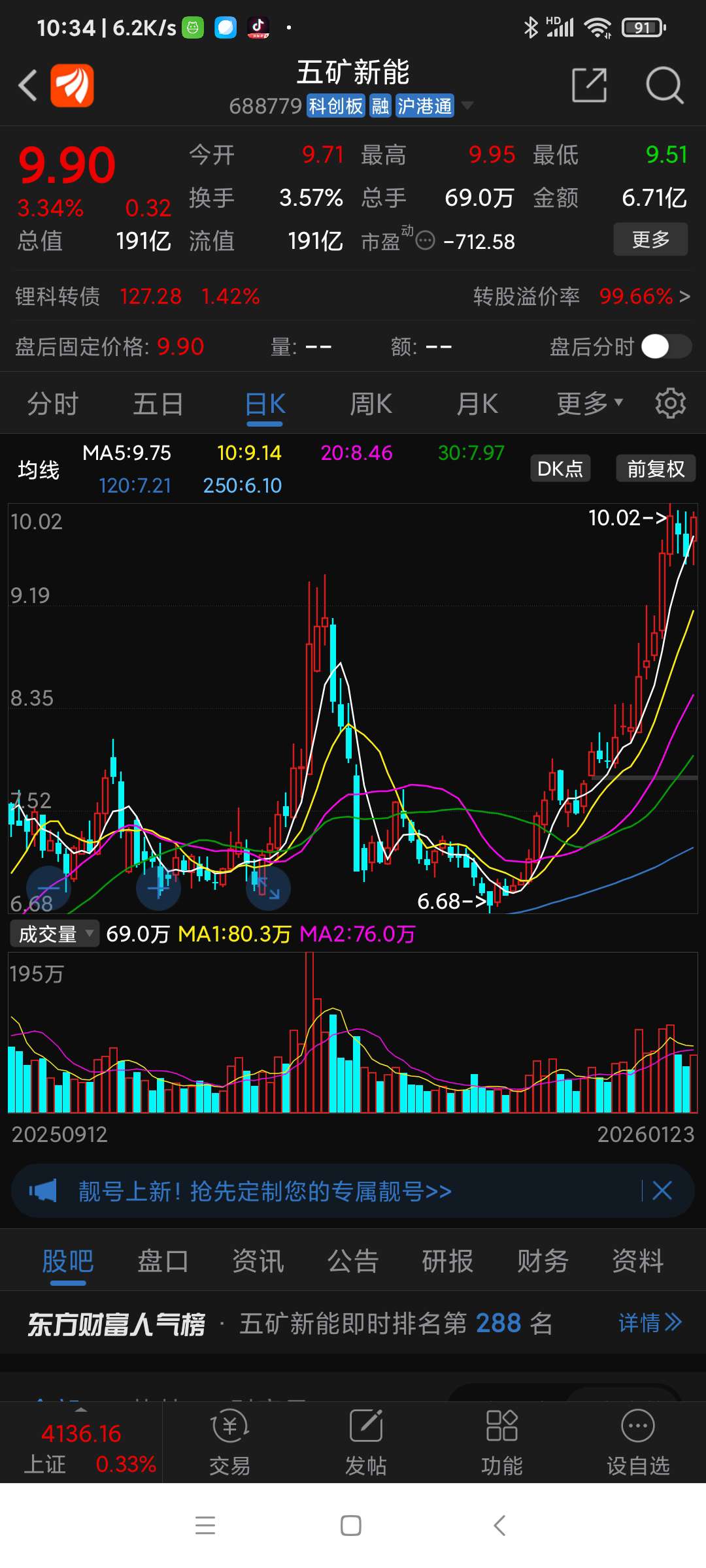Zoom in chart with plus icon
The width and height of the screenshot is (706, 1568).
pyautogui.click(x=158, y=889)
